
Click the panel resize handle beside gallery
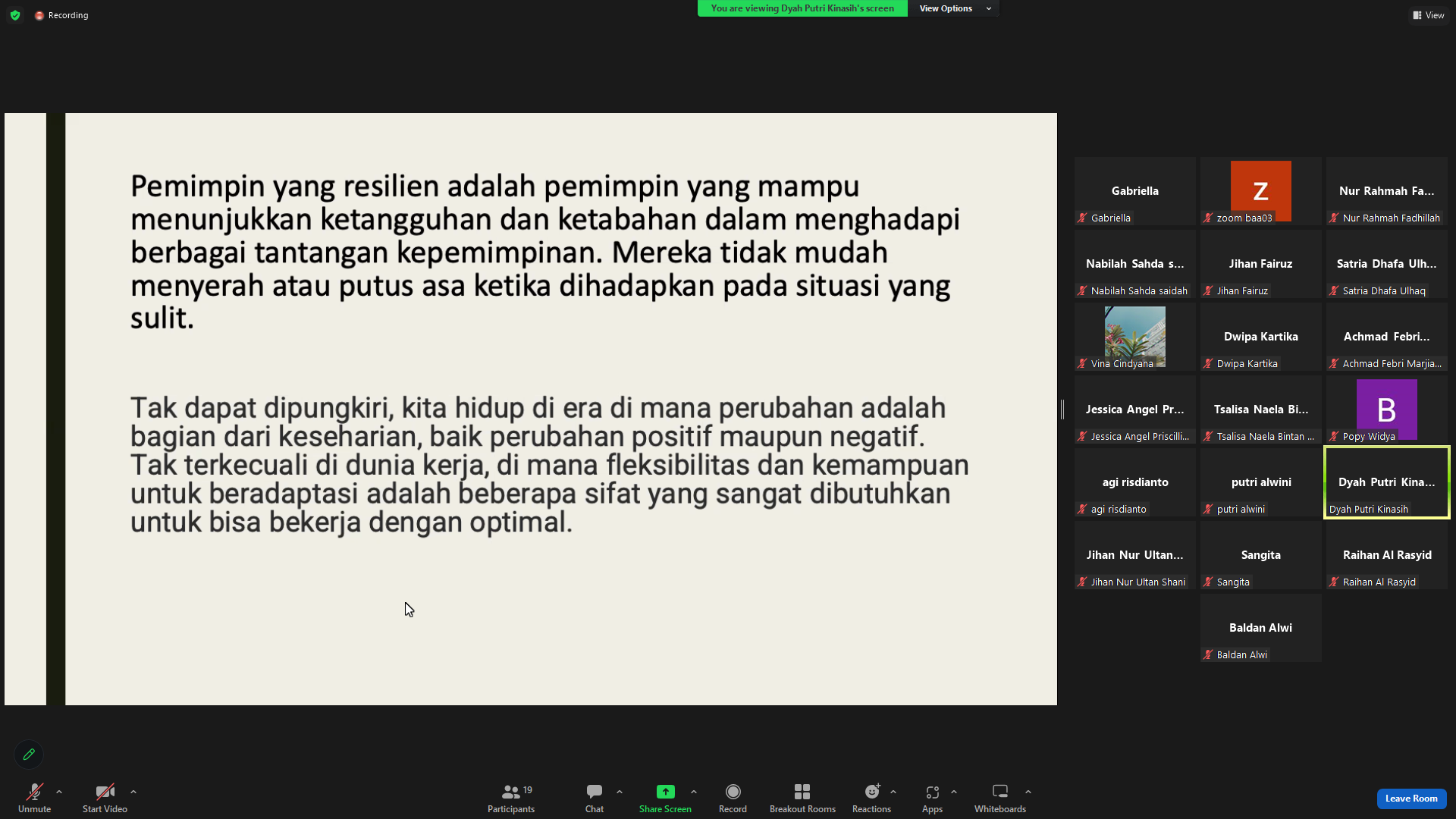tap(1062, 409)
